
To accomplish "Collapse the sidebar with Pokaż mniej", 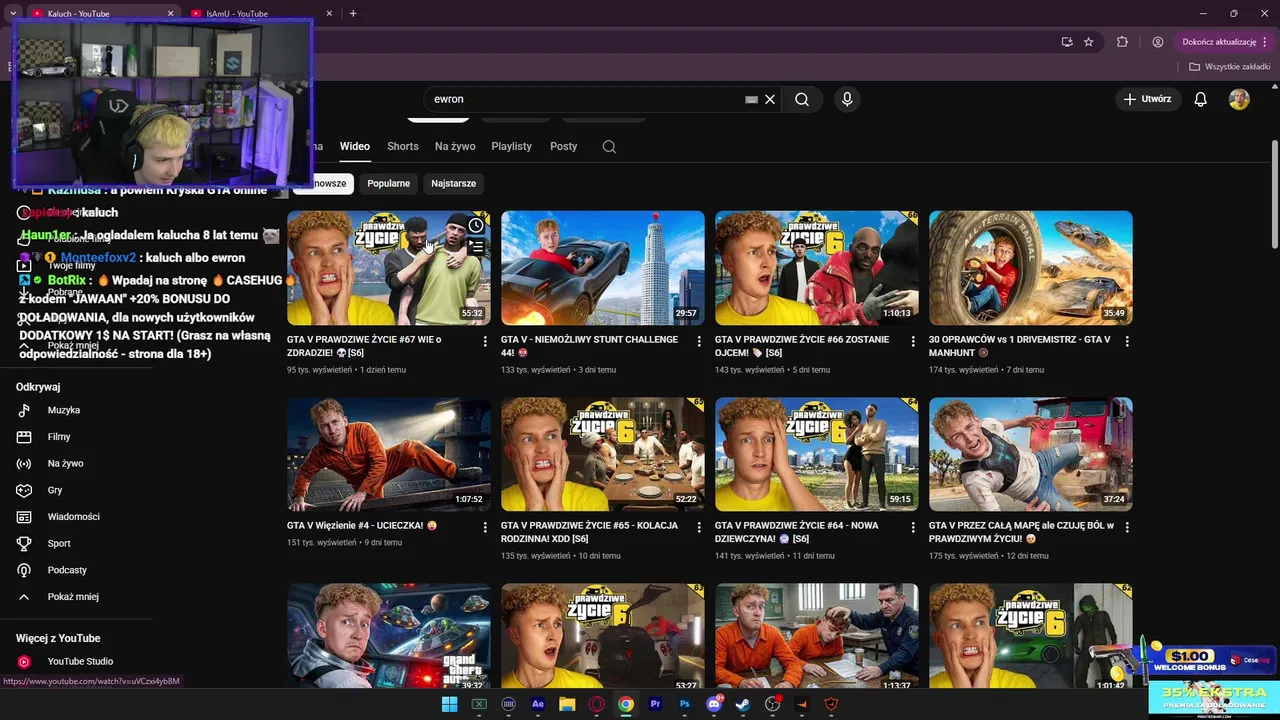I will click(x=73, y=597).
